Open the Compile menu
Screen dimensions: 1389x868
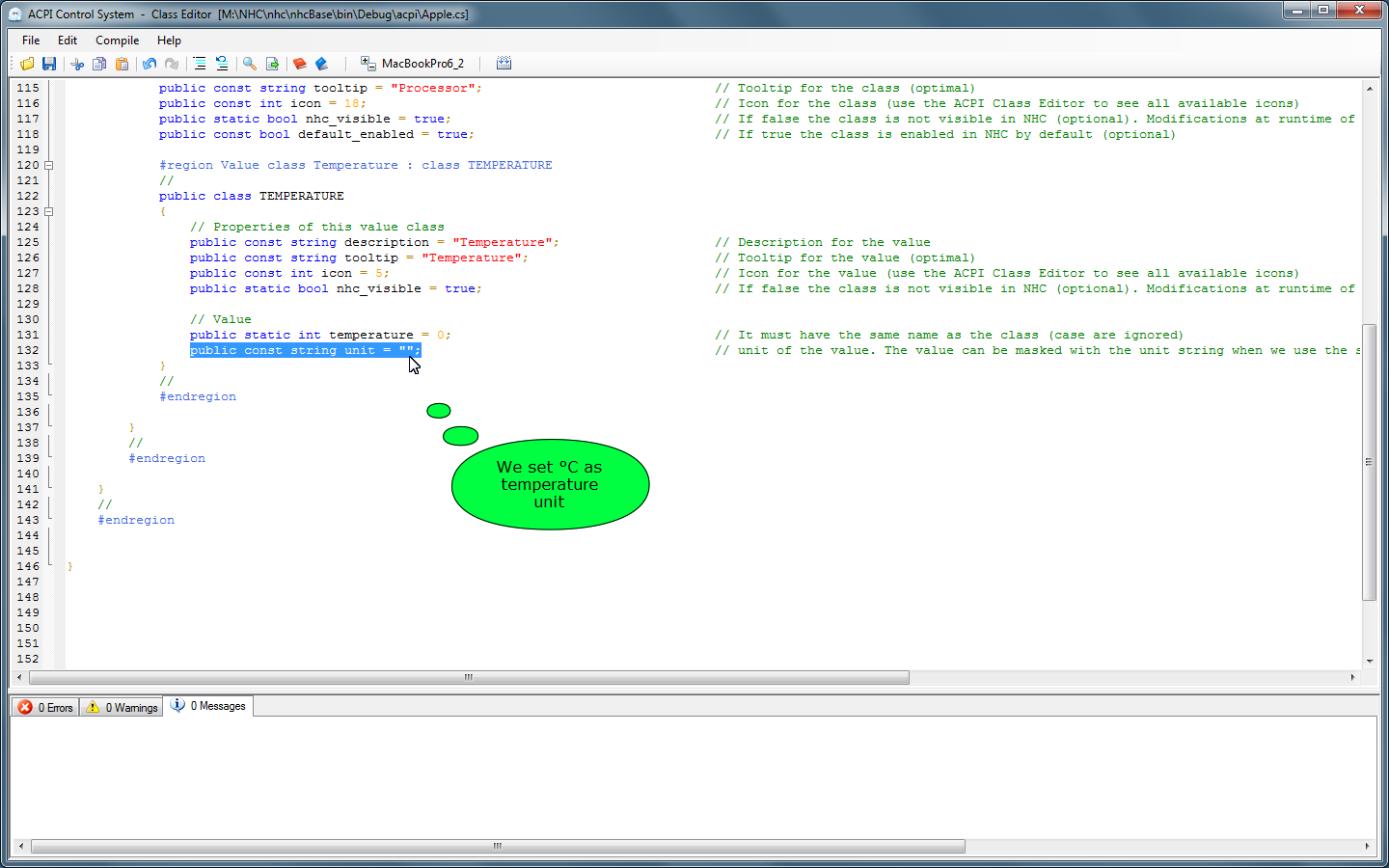[117, 41]
